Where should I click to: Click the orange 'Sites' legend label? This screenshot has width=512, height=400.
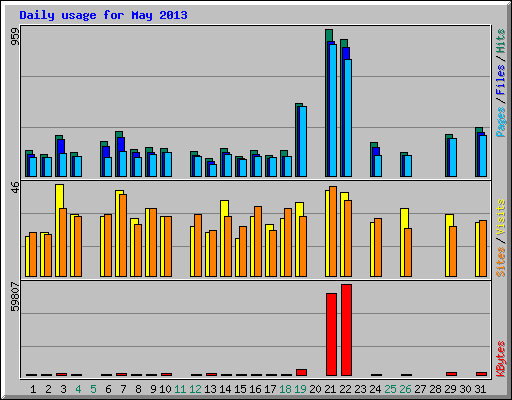pos(501,262)
